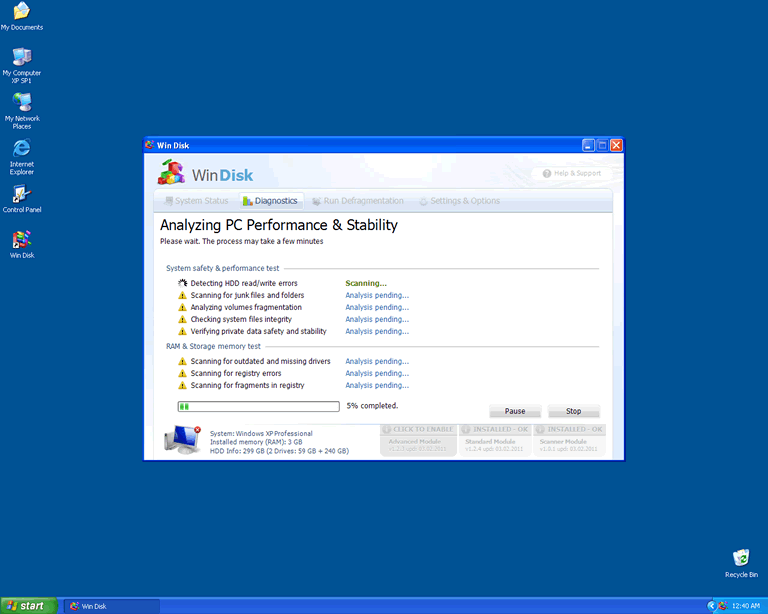This screenshot has width=768, height=614.
Task: Click warning icon beside junk files scan
Action: click(x=182, y=296)
